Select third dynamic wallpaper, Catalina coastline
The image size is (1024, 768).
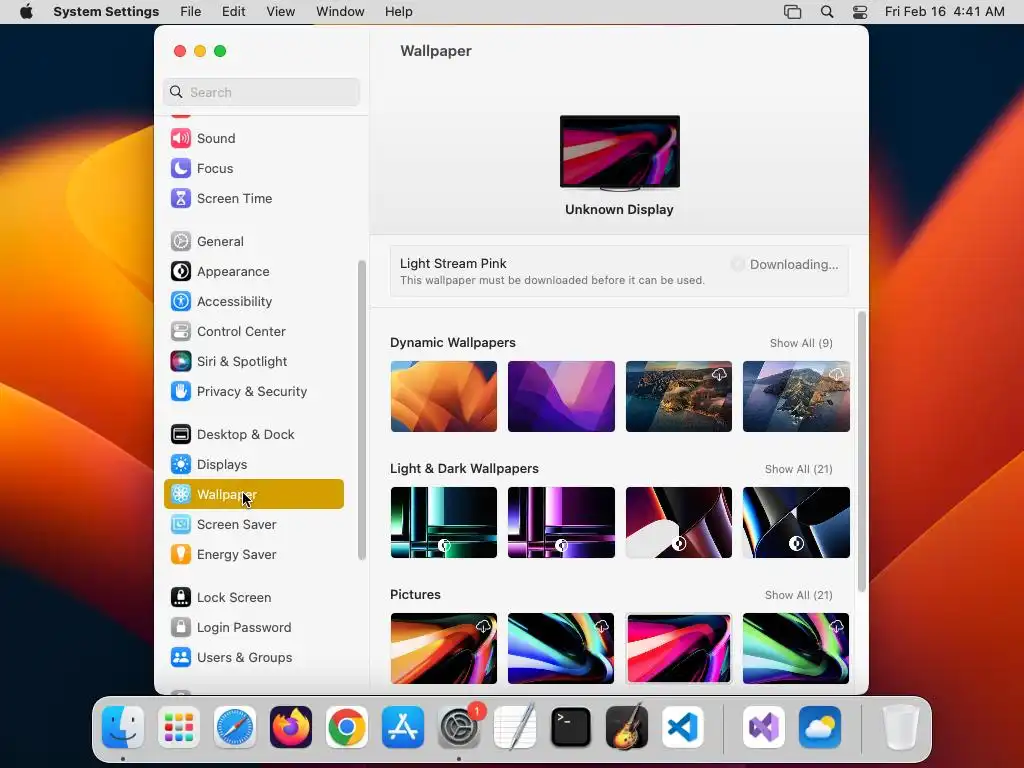click(x=679, y=396)
